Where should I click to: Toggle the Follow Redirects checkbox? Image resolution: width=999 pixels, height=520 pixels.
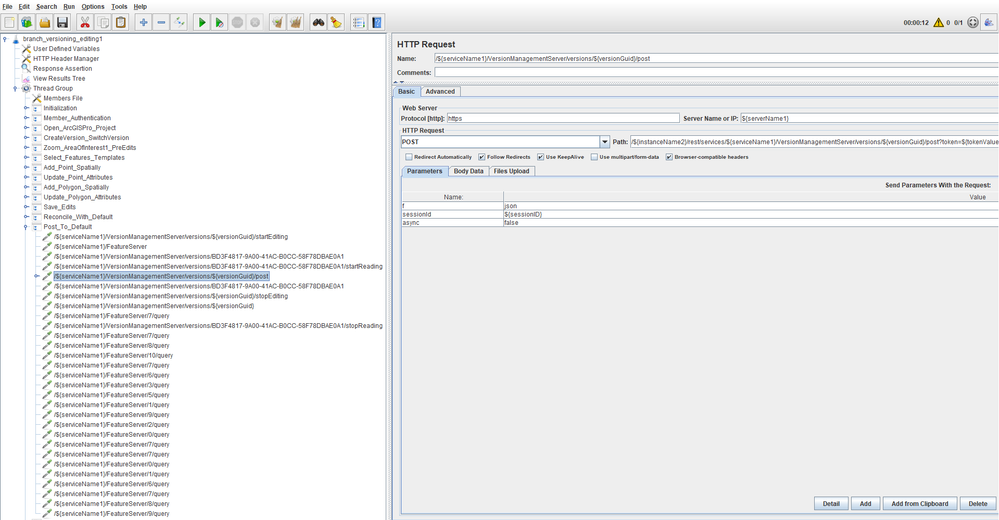pos(482,157)
